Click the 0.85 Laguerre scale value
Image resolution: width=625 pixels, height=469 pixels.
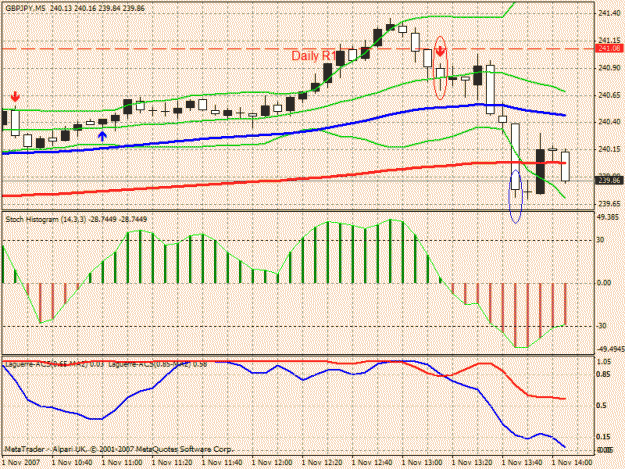tap(604, 374)
